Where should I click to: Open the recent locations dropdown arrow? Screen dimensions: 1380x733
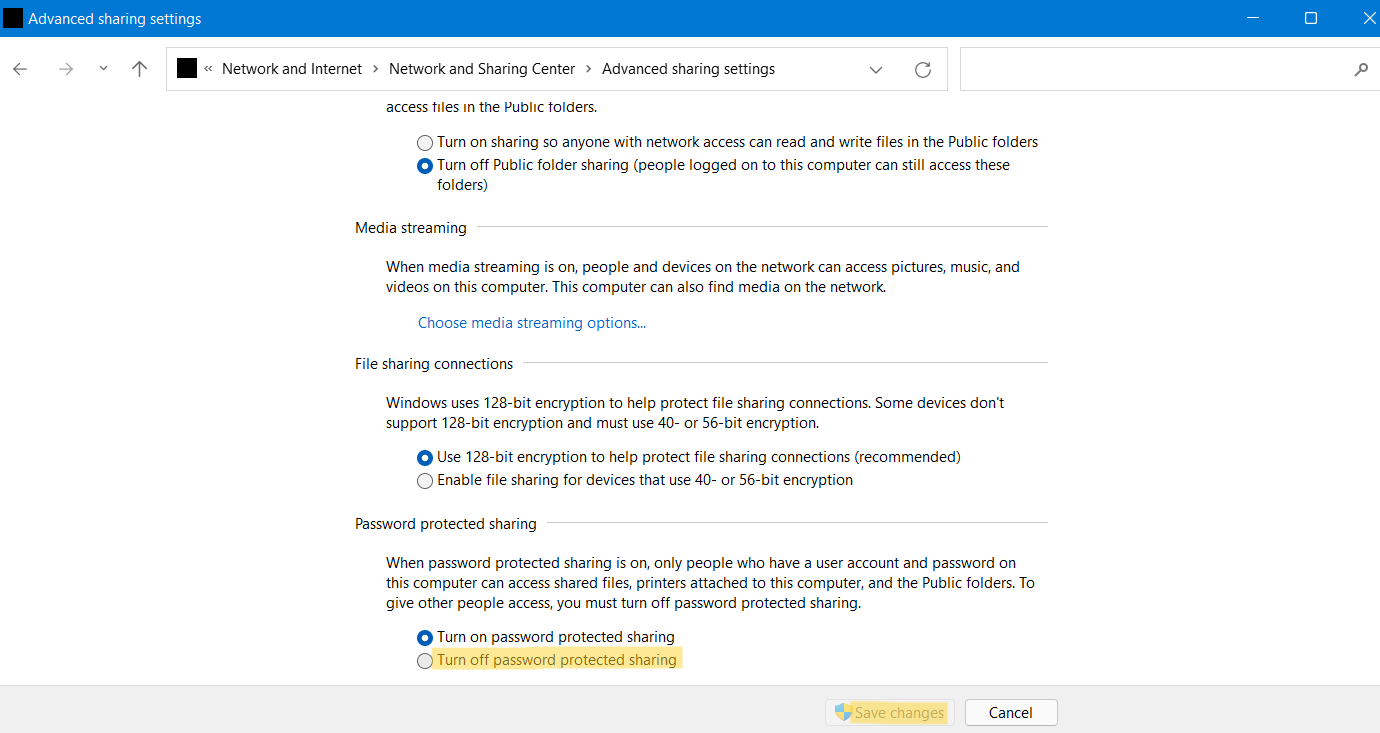[x=103, y=69]
